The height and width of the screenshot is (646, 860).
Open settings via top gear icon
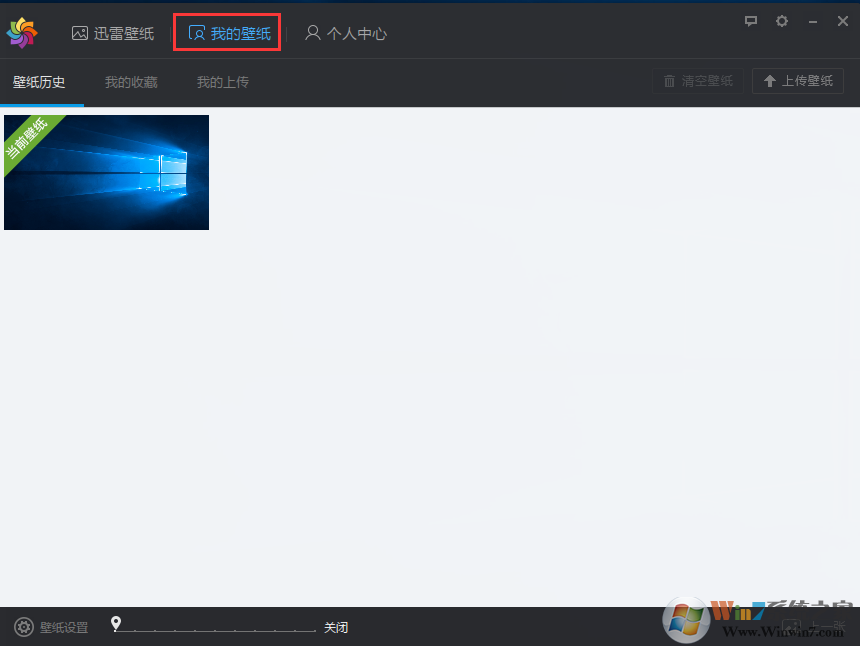click(782, 21)
